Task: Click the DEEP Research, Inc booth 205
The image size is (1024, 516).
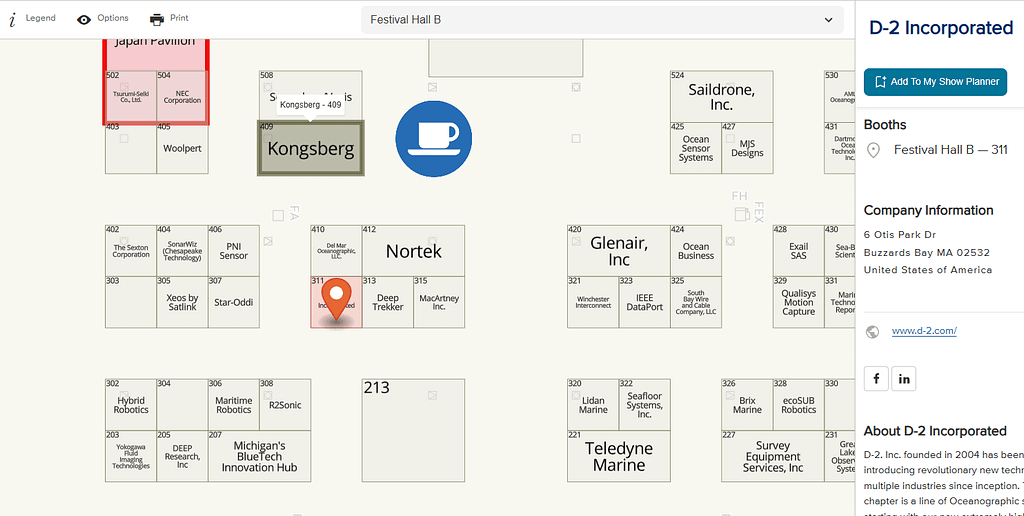Action: point(182,456)
